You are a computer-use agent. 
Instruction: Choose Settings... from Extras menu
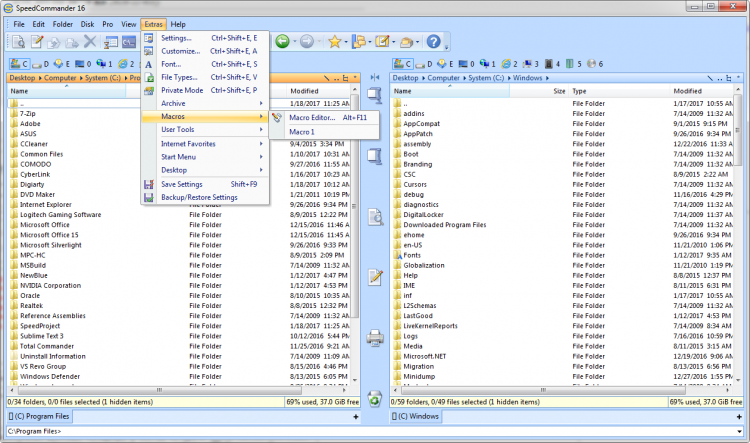tap(205, 38)
